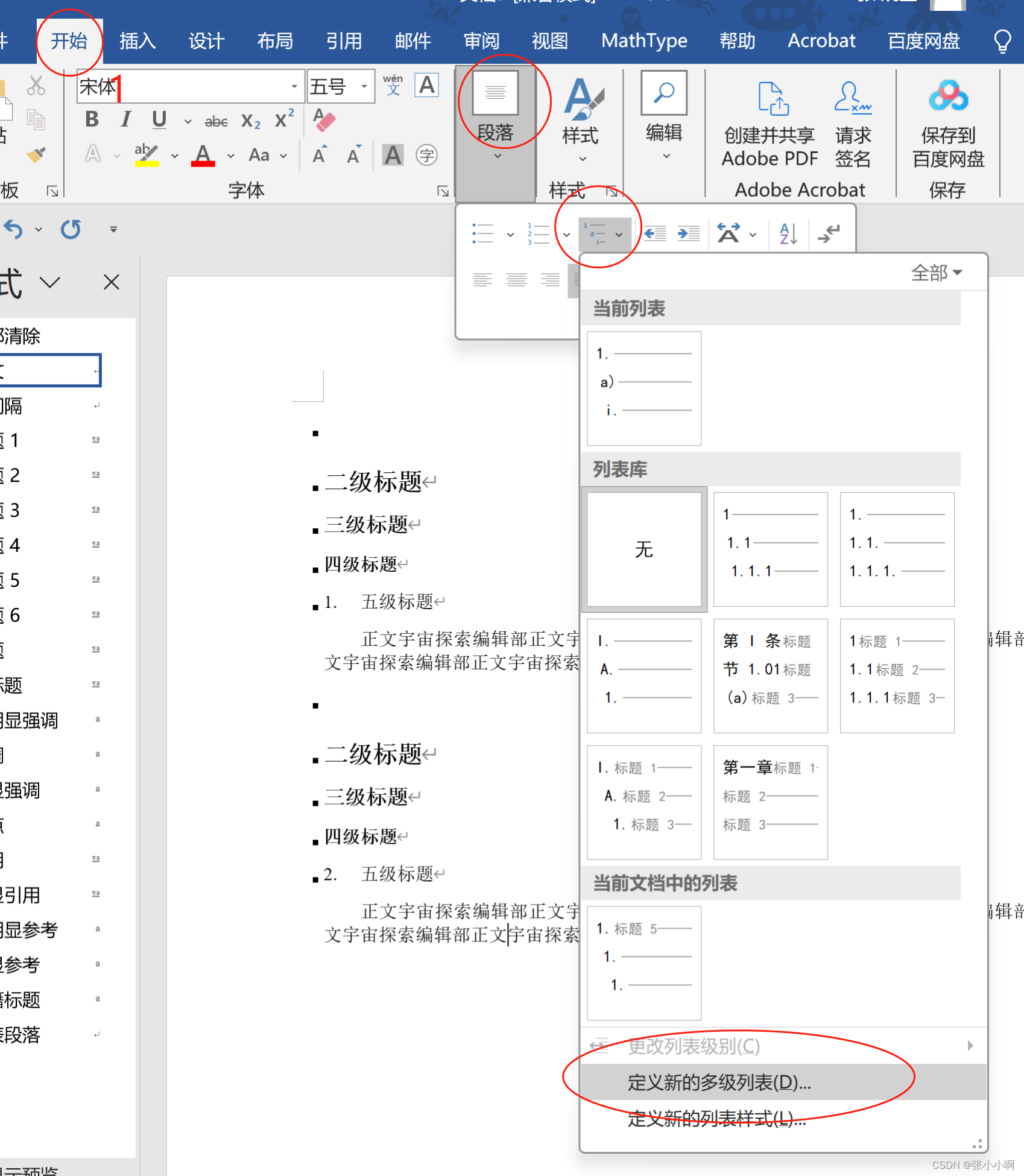Click the show paragraph marks icon
The image size is (1024, 1176).
coord(829,233)
